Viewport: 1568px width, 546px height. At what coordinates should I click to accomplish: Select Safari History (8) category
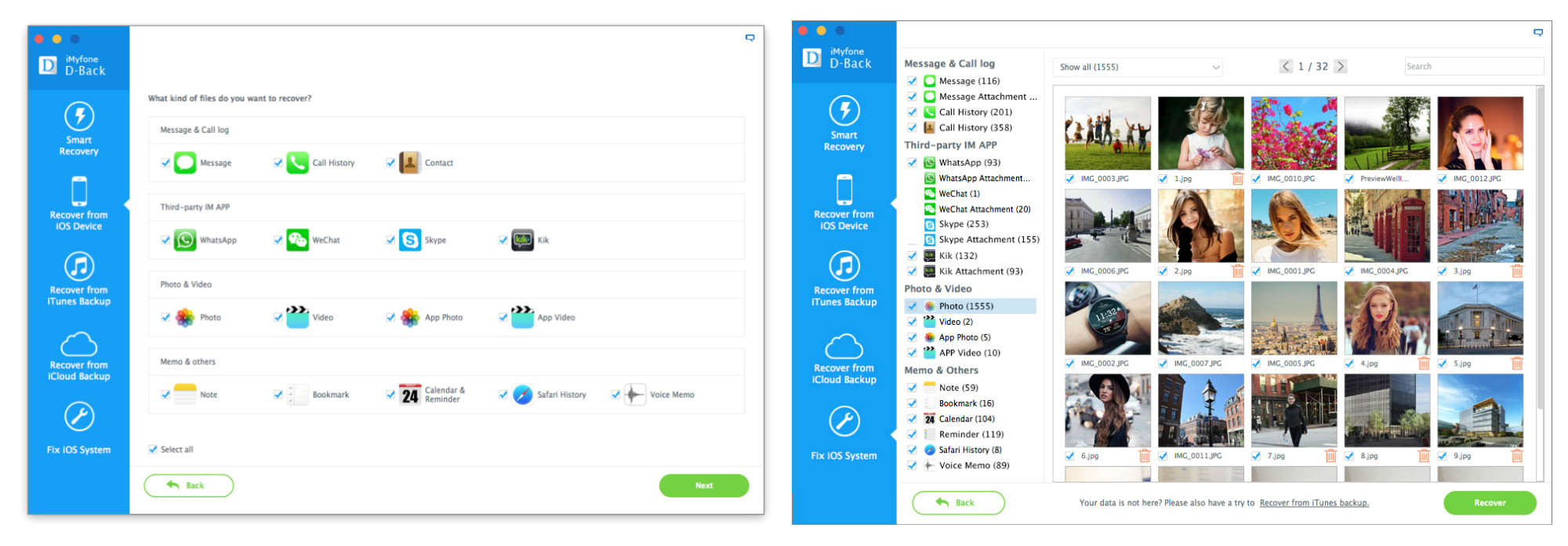click(971, 450)
